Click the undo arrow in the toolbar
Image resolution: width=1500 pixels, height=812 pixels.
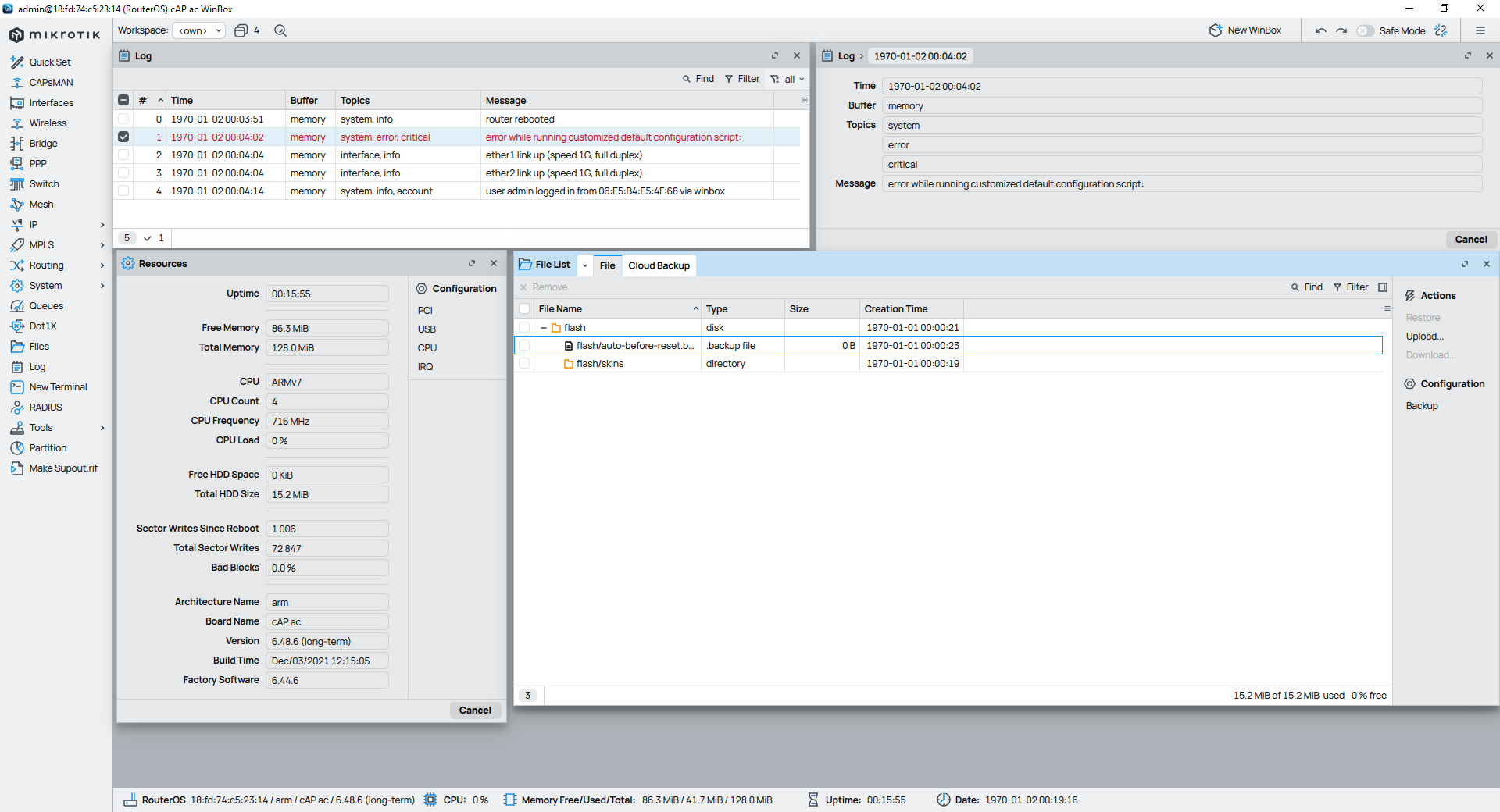tap(1320, 30)
